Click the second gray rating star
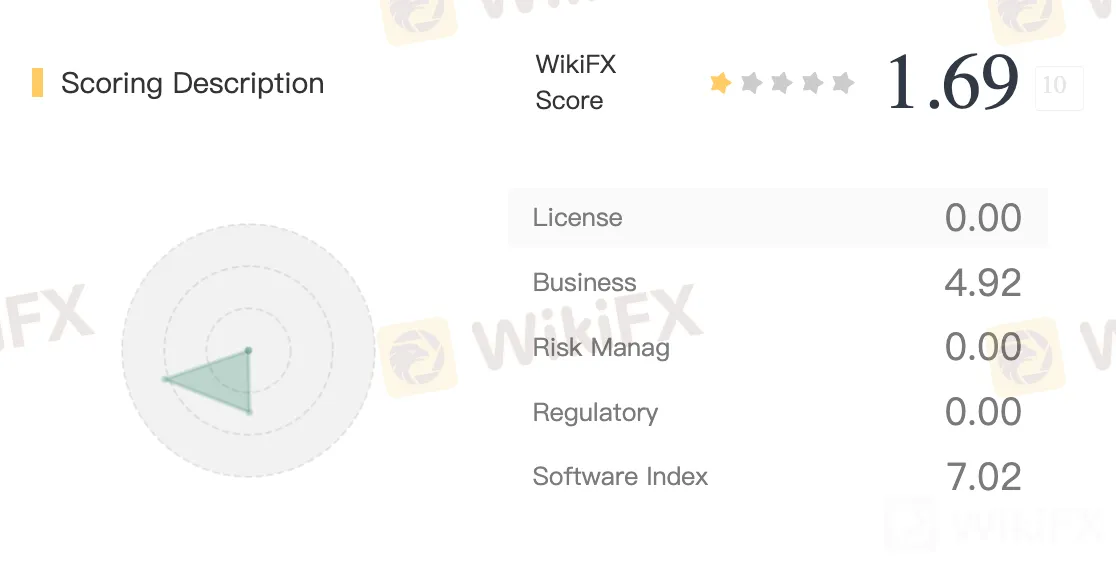Image resolution: width=1116 pixels, height=572 pixels. [x=752, y=83]
